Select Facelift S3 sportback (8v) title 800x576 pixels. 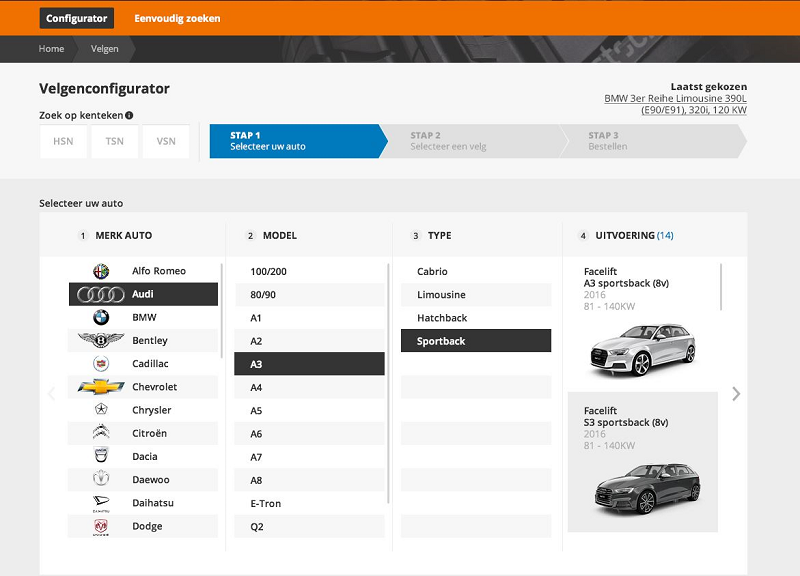[x=626, y=417]
